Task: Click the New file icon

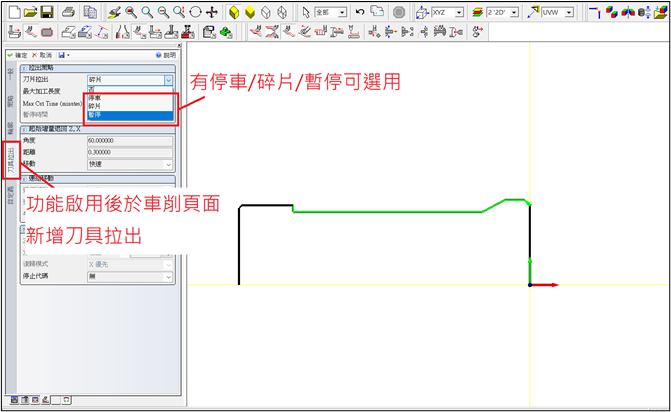Action: tap(11, 12)
